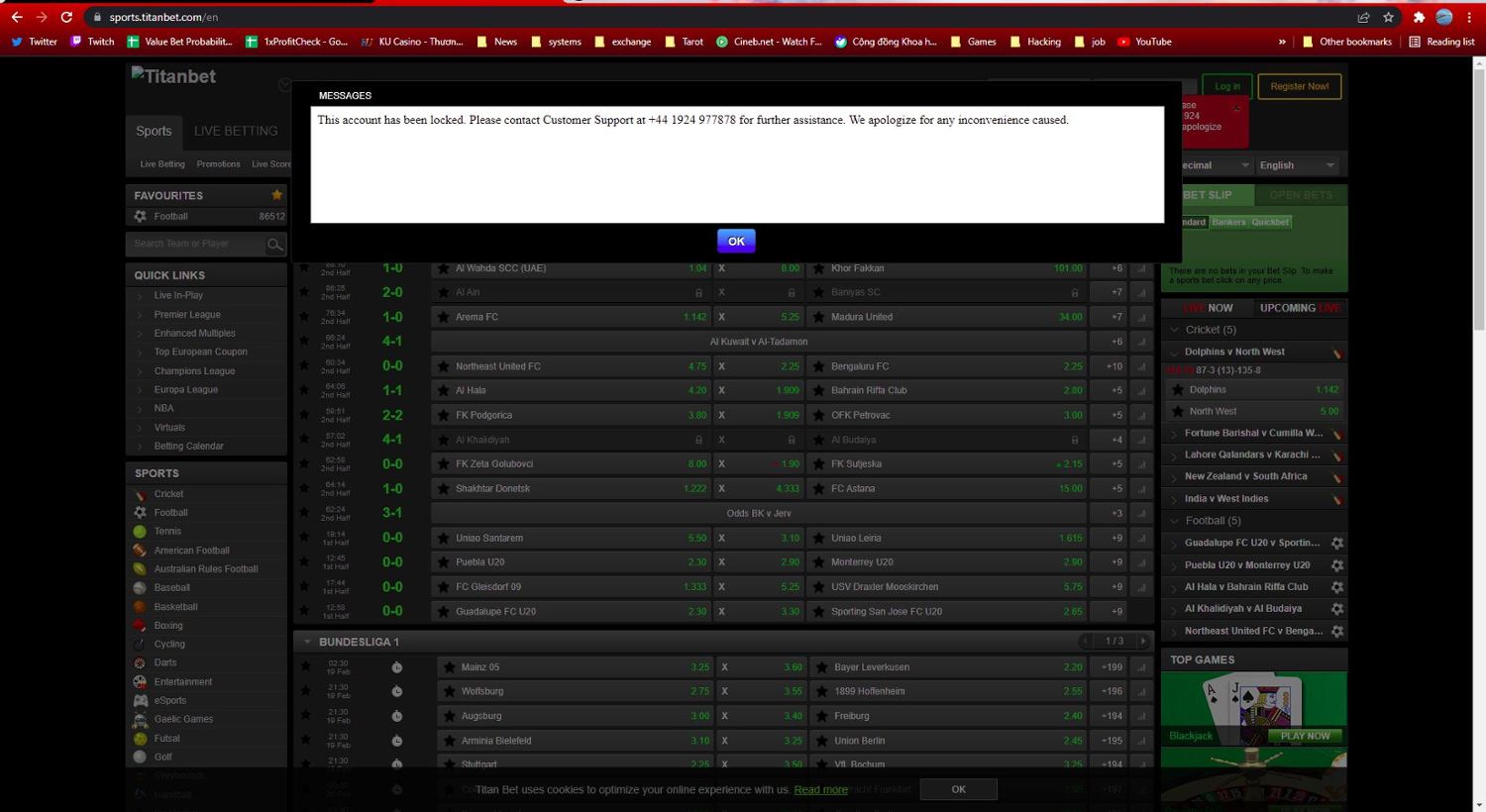Close the red notification popup
1486x812 pixels.
click(1235, 108)
